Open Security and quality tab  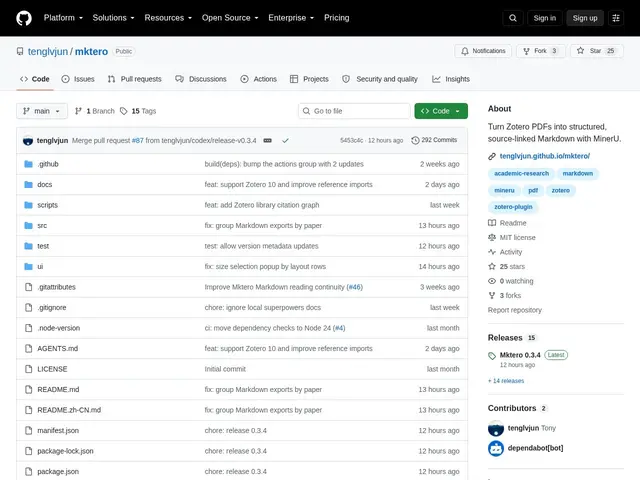point(380,79)
